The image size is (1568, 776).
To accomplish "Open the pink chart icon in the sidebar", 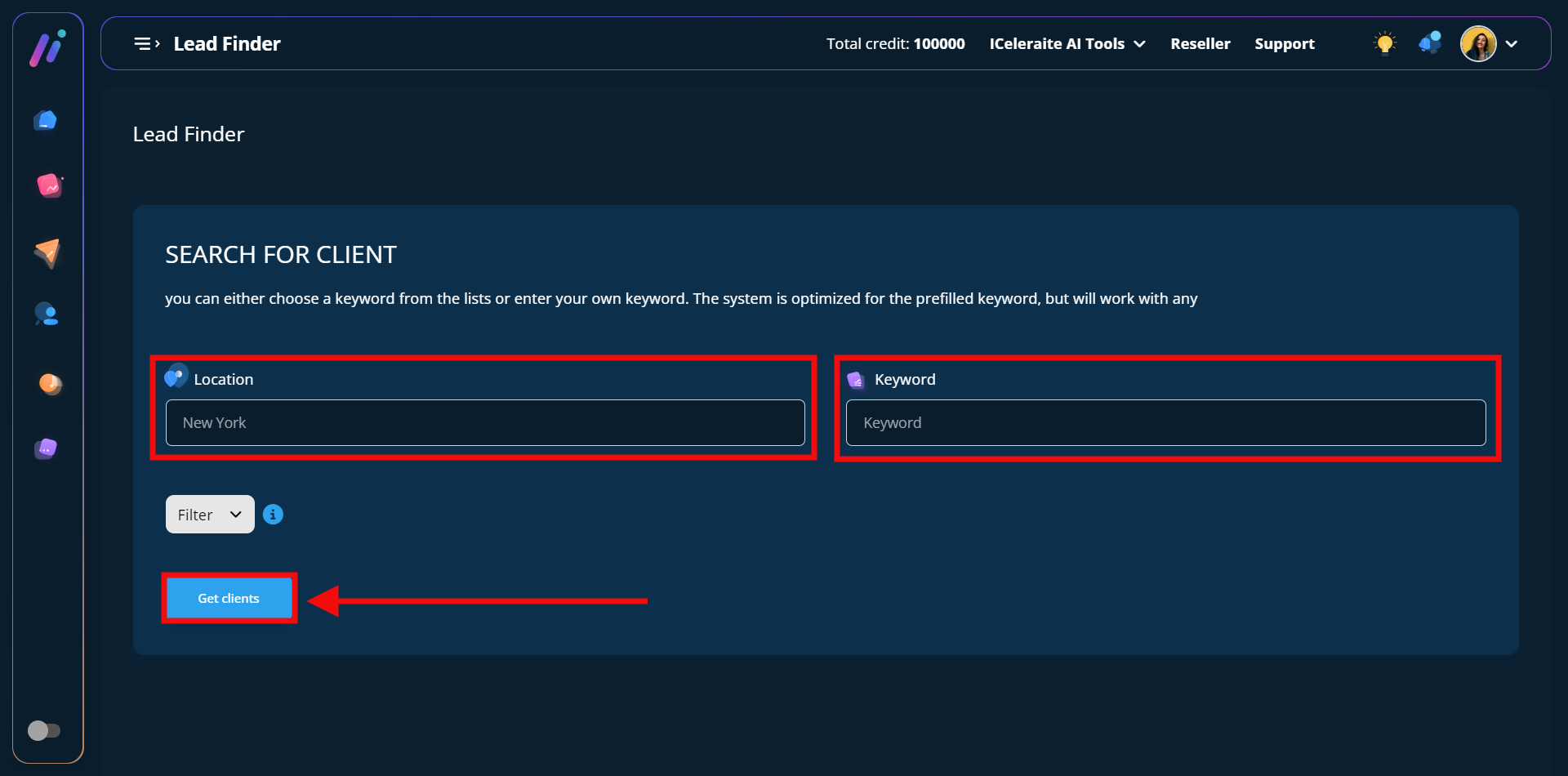I will pyautogui.click(x=49, y=186).
